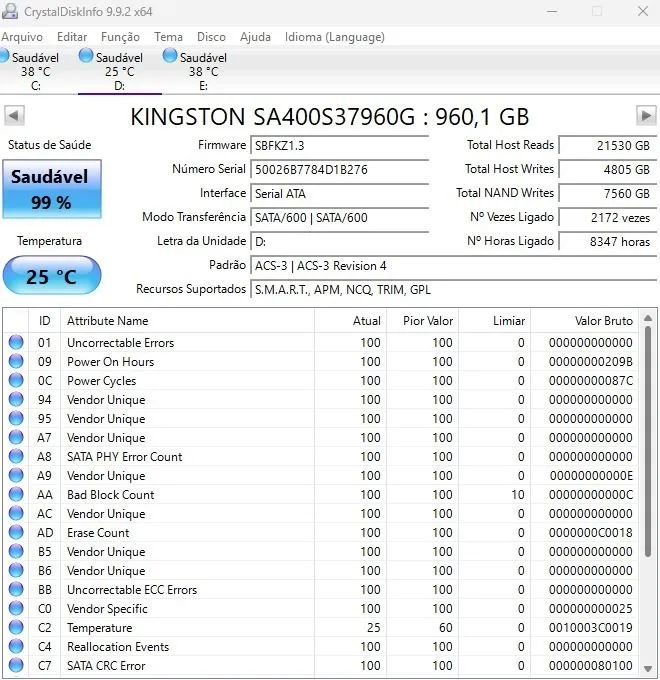Click the serial number field 50026B7784D1B276
Screen dimensions: 660x680
click(x=340, y=170)
